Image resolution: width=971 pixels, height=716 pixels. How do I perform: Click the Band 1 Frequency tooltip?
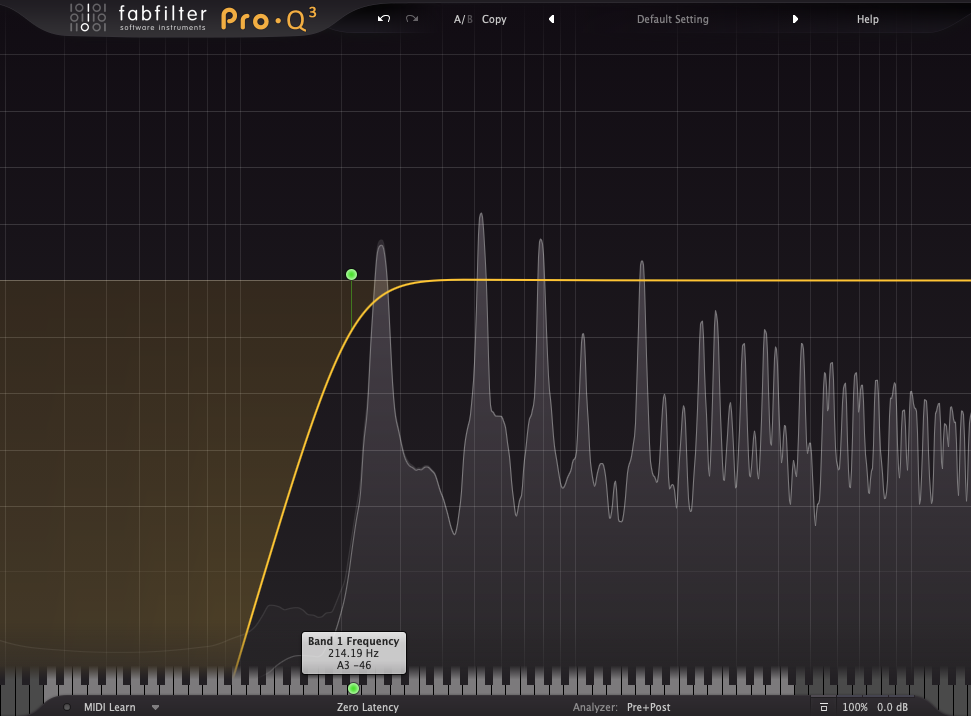click(x=354, y=653)
